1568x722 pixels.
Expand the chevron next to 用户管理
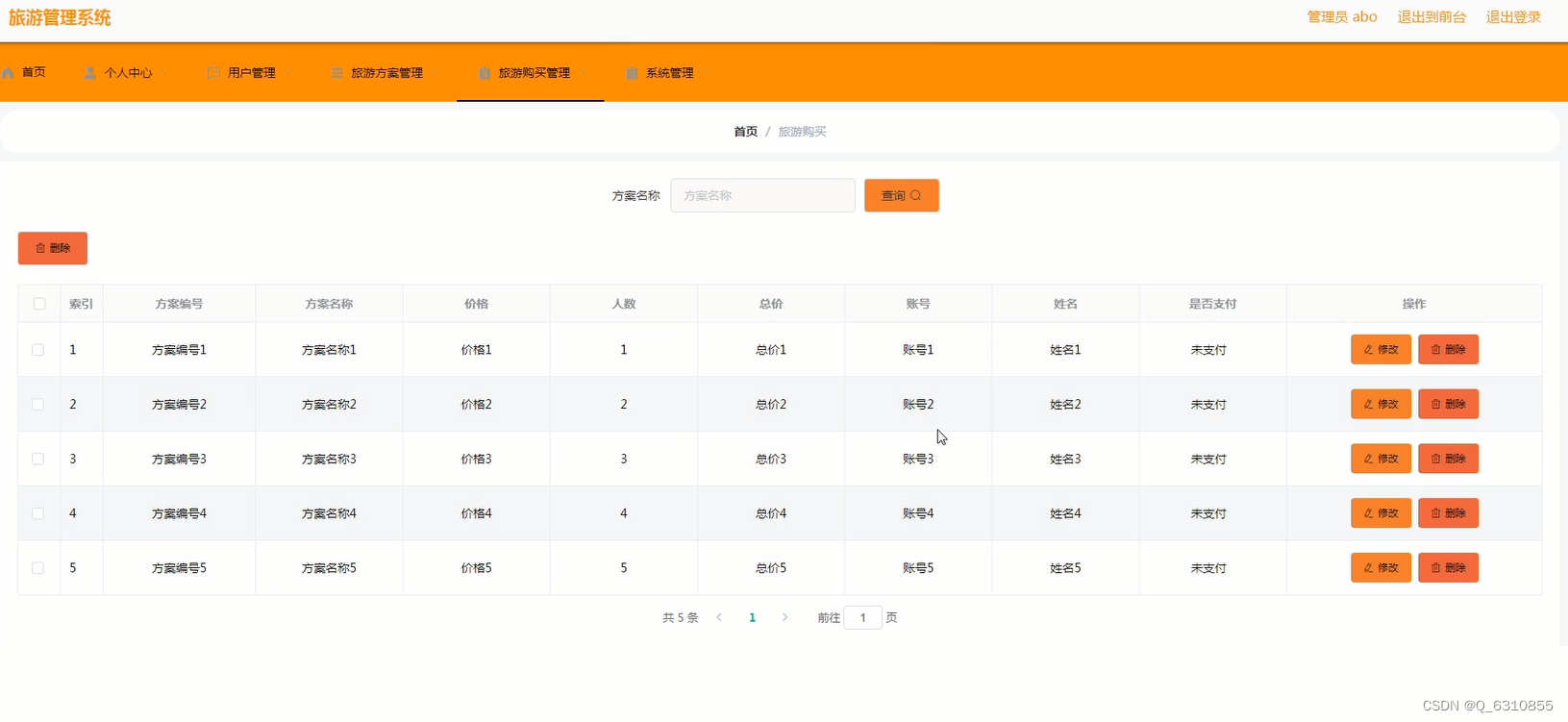point(287,73)
